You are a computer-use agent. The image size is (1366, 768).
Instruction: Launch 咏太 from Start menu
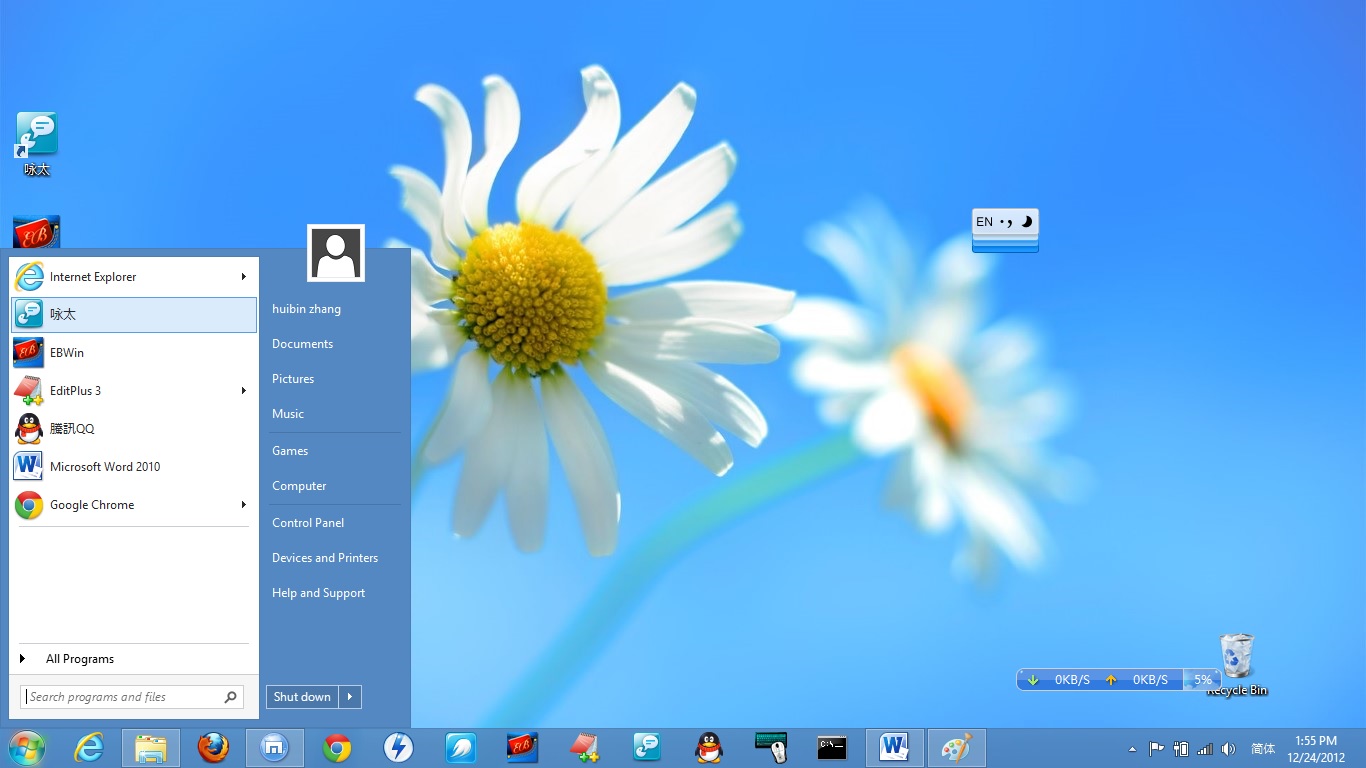pos(134,315)
